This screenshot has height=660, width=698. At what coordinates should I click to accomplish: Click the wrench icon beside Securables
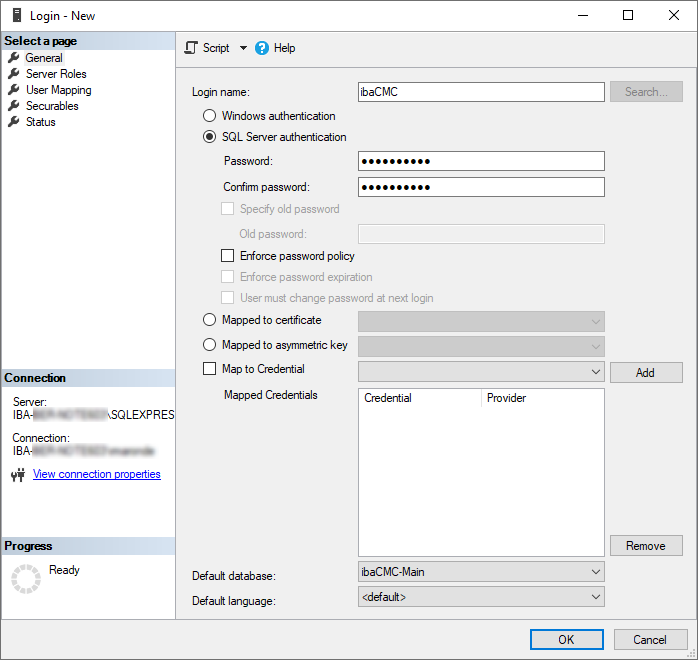[x=14, y=106]
